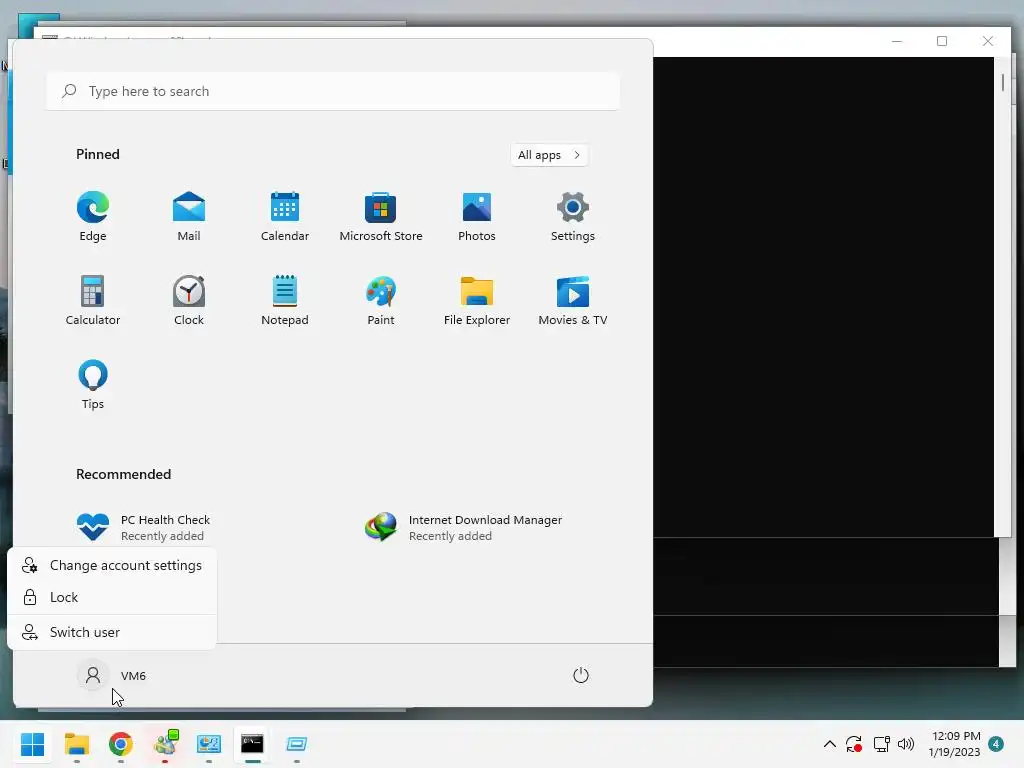
Task: Choose Lock from the account menu
Action: pyautogui.click(x=112, y=598)
